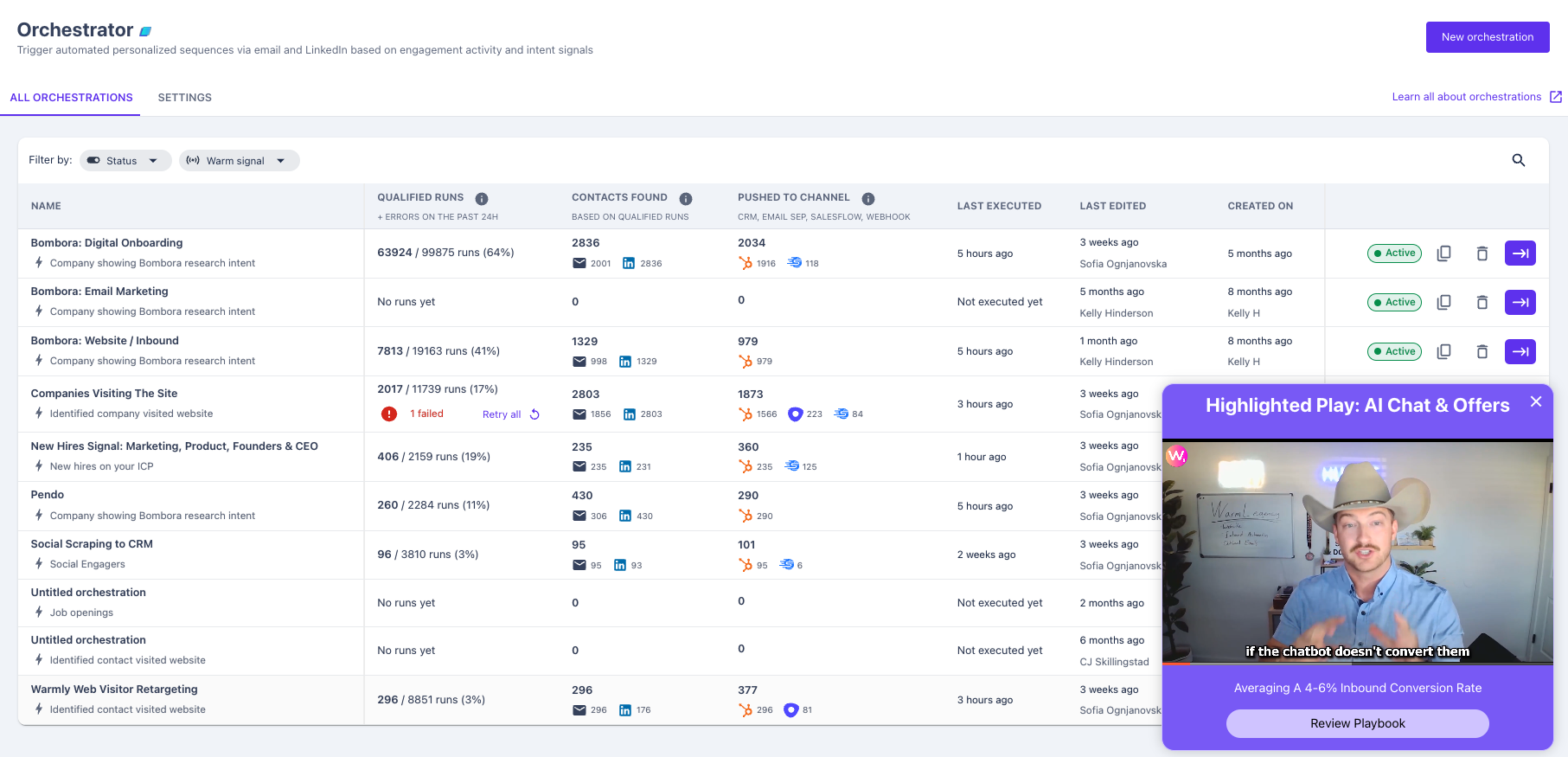Duplicate Bombora: Email Marketing orchestration
This screenshot has width=1568, height=757.
pyautogui.click(x=1443, y=302)
